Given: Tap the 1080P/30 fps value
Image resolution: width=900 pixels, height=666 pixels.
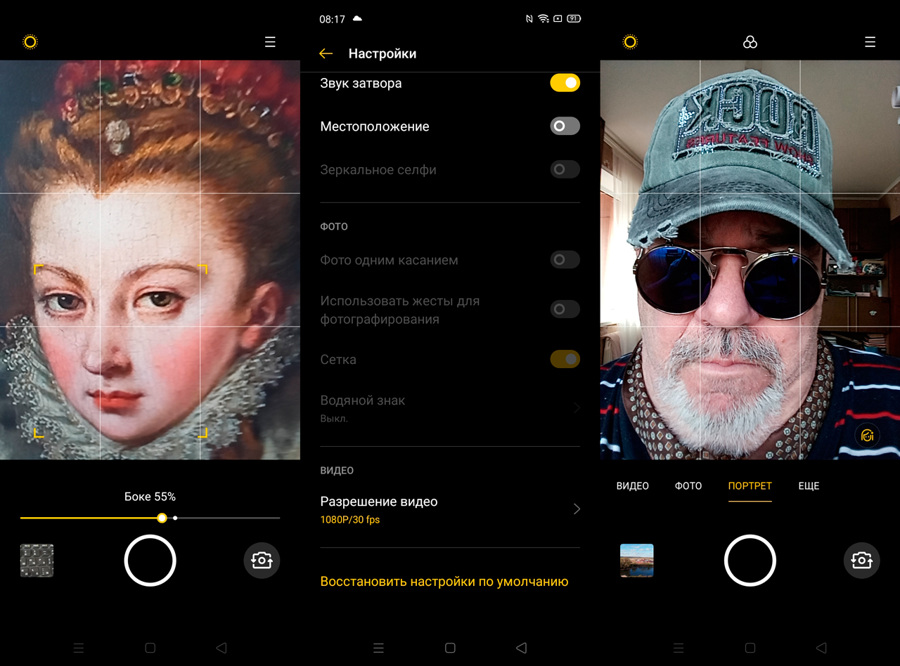Looking at the screenshot, I should [x=350, y=520].
